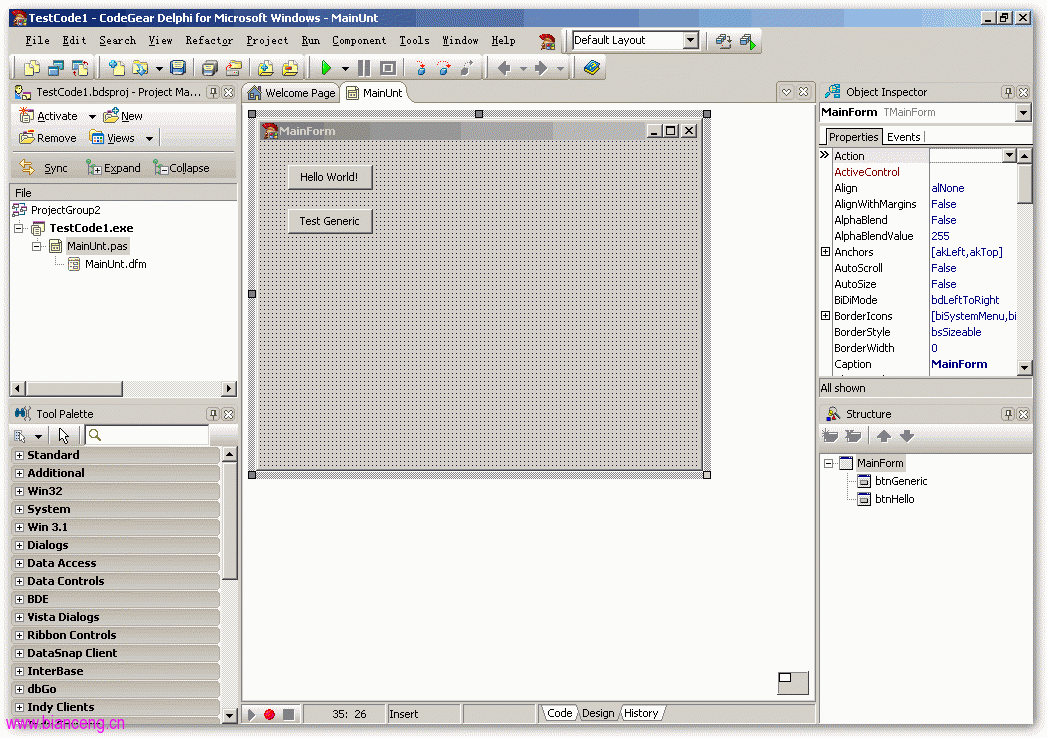Click the Remove file from project icon
Image resolution: width=1047 pixels, height=738 pixels.
(x=290, y=67)
